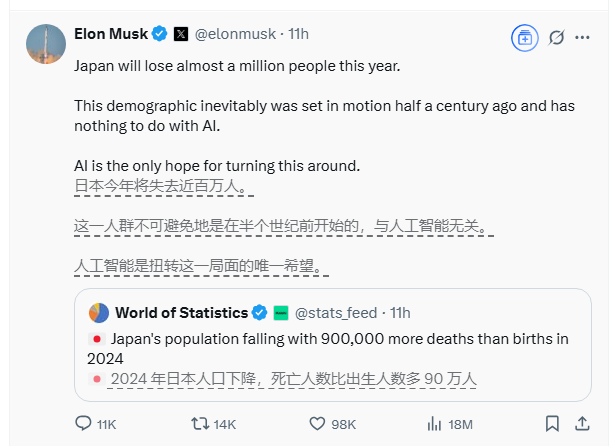Click the green badge next to World of Statistics
The width and height of the screenshot is (613, 446).
(281, 312)
